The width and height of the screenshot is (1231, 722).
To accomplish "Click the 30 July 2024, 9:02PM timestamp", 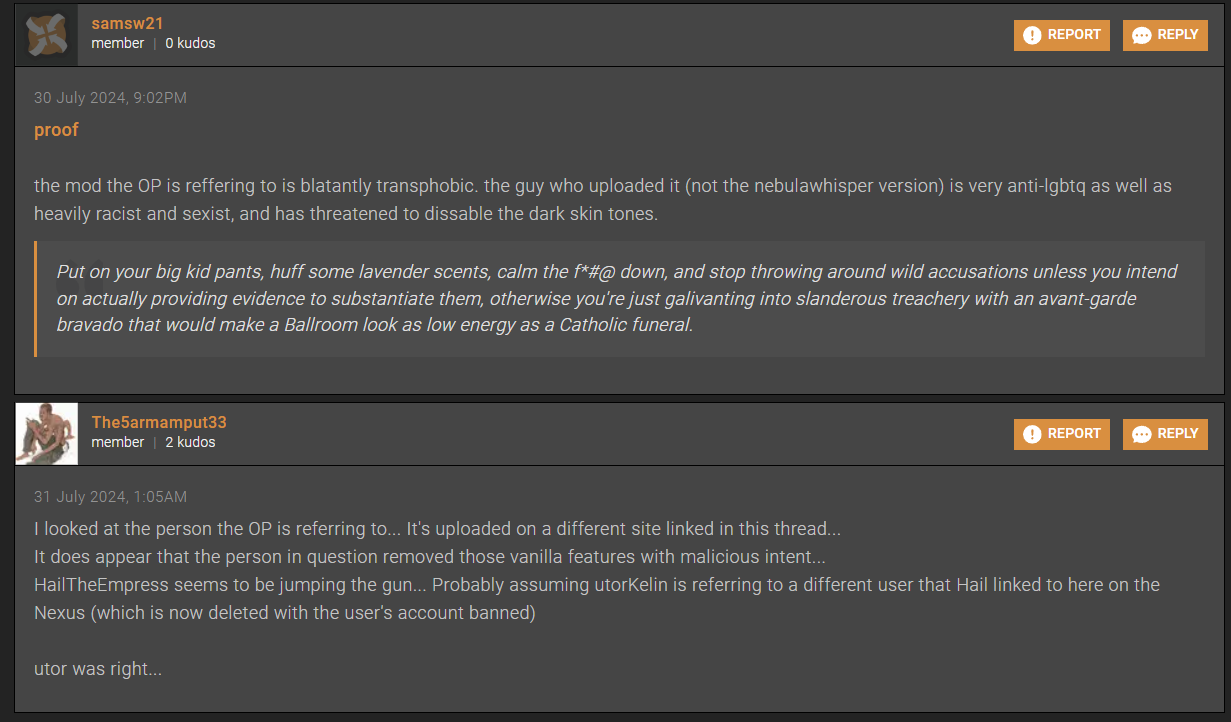I will pos(110,98).
